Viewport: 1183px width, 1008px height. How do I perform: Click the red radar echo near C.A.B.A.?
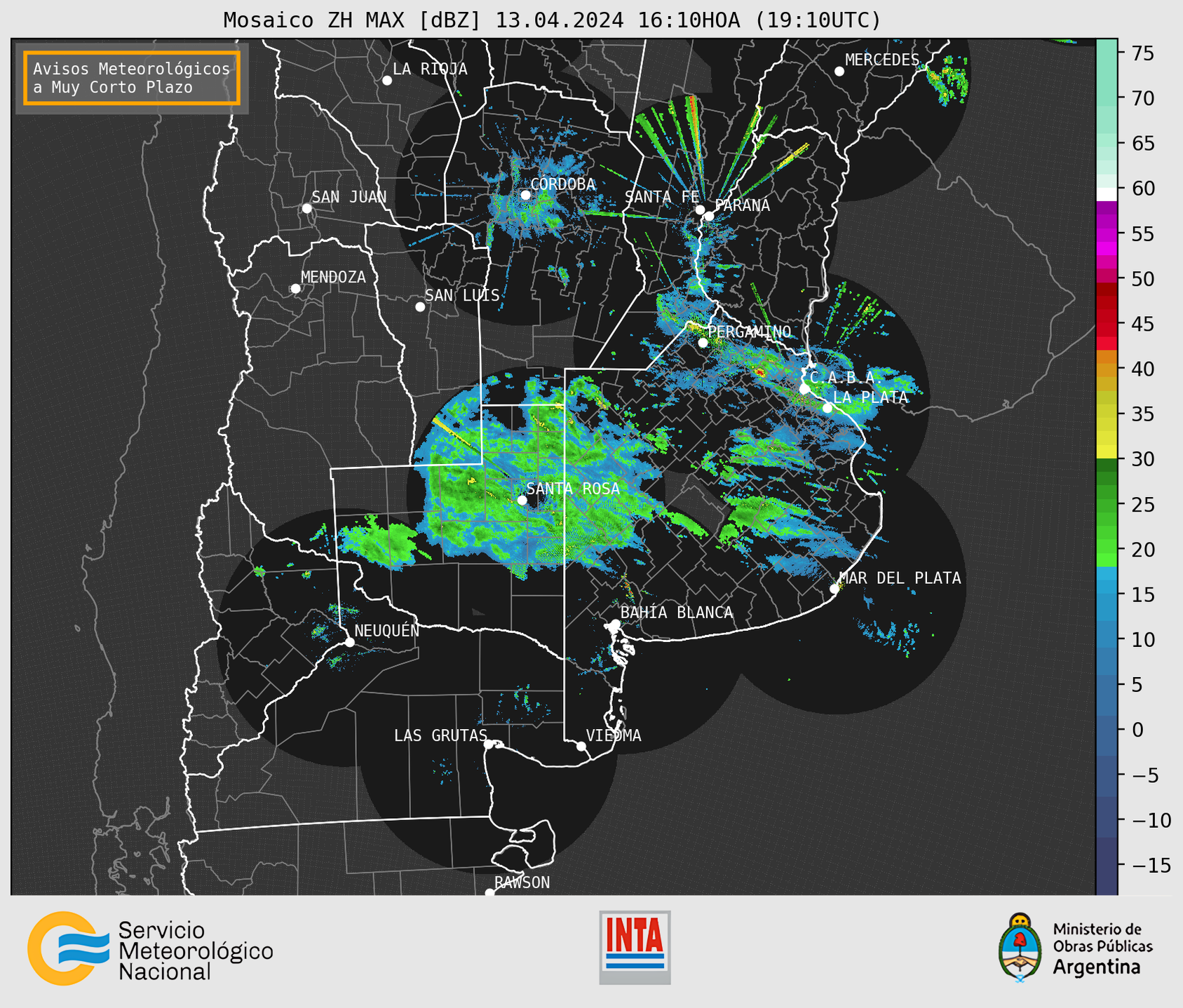coord(760,372)
